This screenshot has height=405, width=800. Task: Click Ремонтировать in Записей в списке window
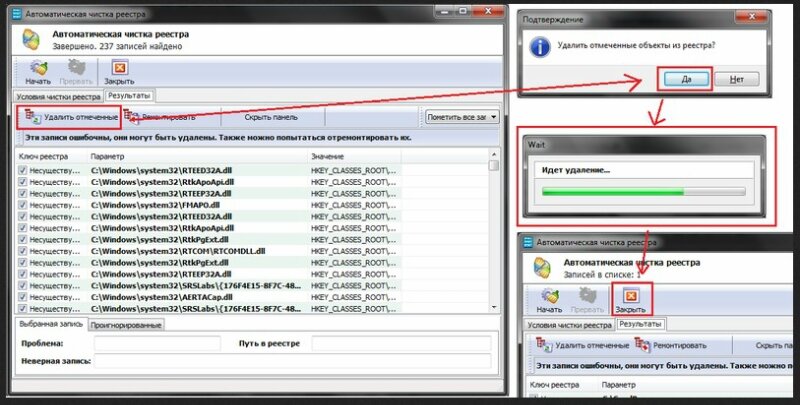tap(670, 345)
